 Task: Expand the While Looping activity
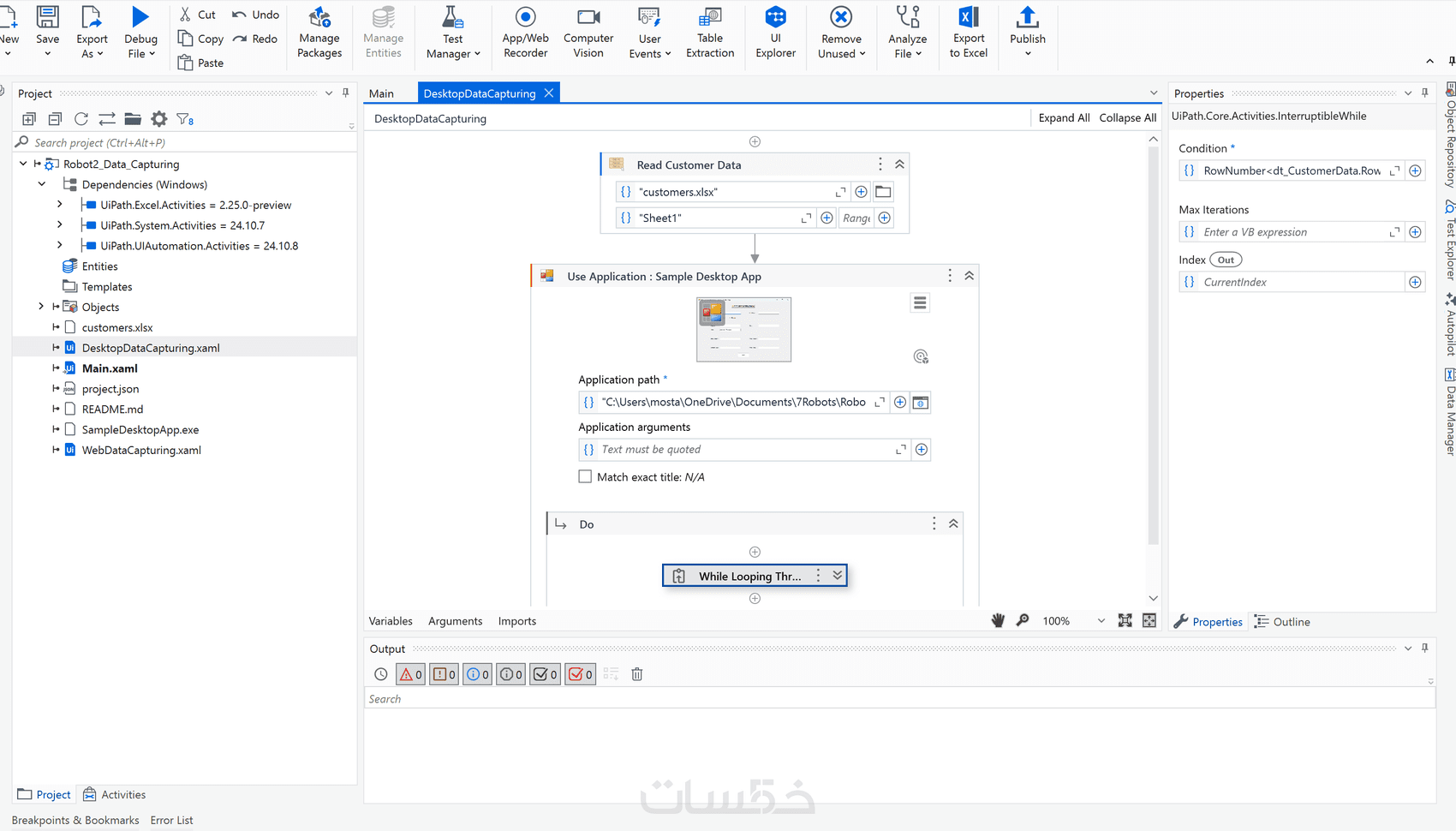pyautogui.click(x=838, y=576)
